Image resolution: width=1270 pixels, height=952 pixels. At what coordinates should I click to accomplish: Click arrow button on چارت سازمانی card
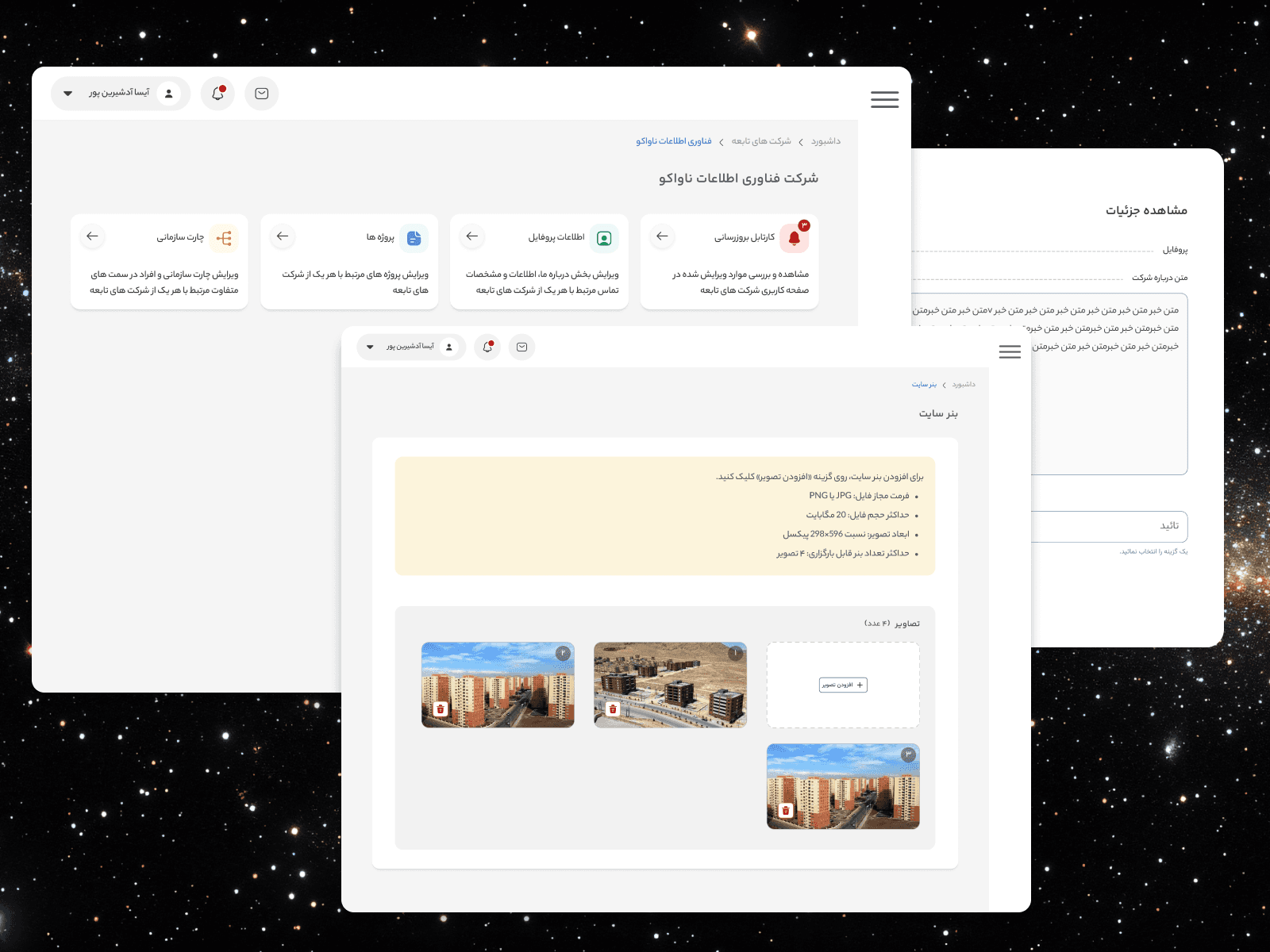pyautogui.click(x=93, y=236)
